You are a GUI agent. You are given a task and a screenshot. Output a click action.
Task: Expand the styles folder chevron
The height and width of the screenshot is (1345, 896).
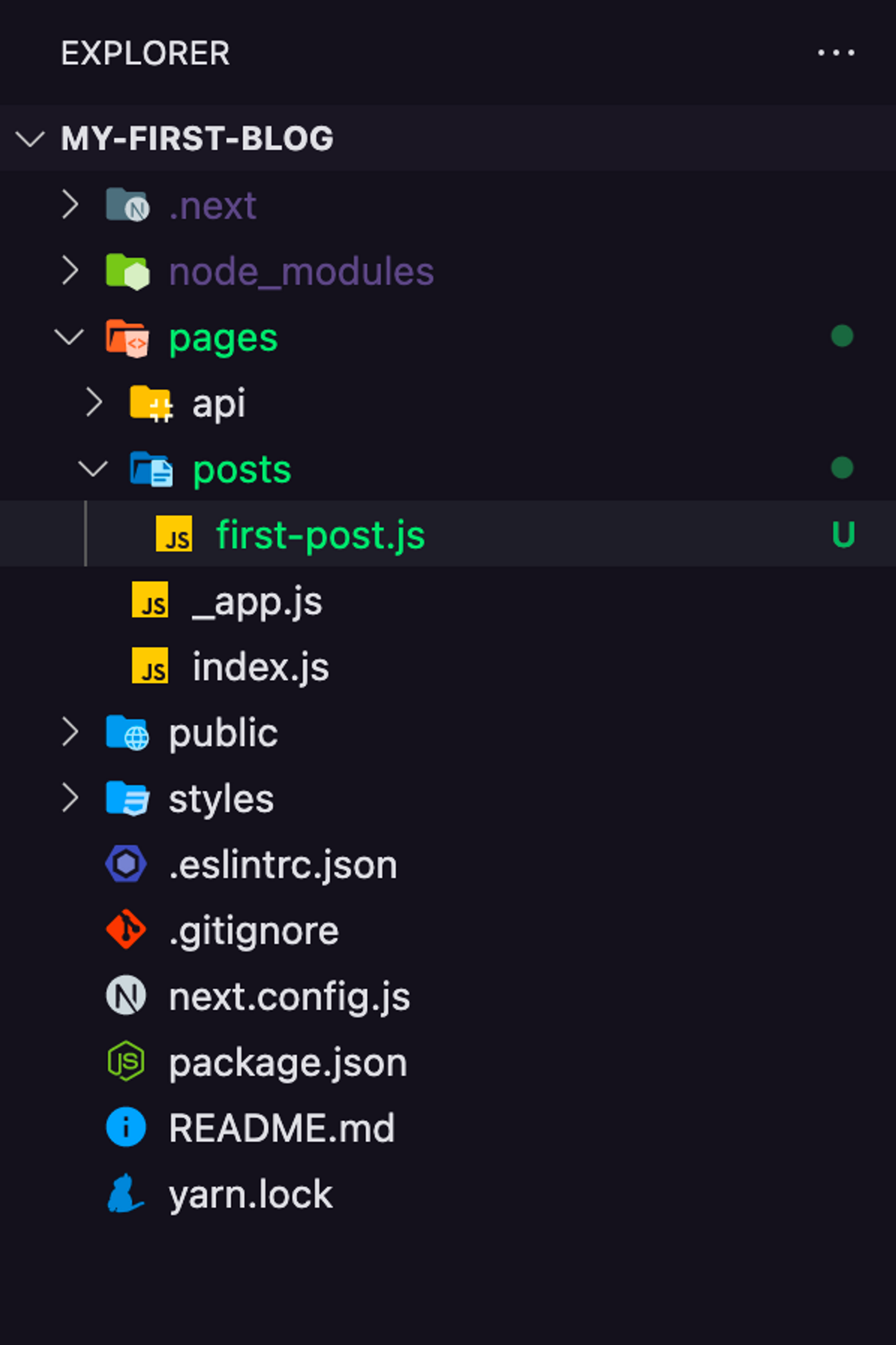[x=71, y=797]
